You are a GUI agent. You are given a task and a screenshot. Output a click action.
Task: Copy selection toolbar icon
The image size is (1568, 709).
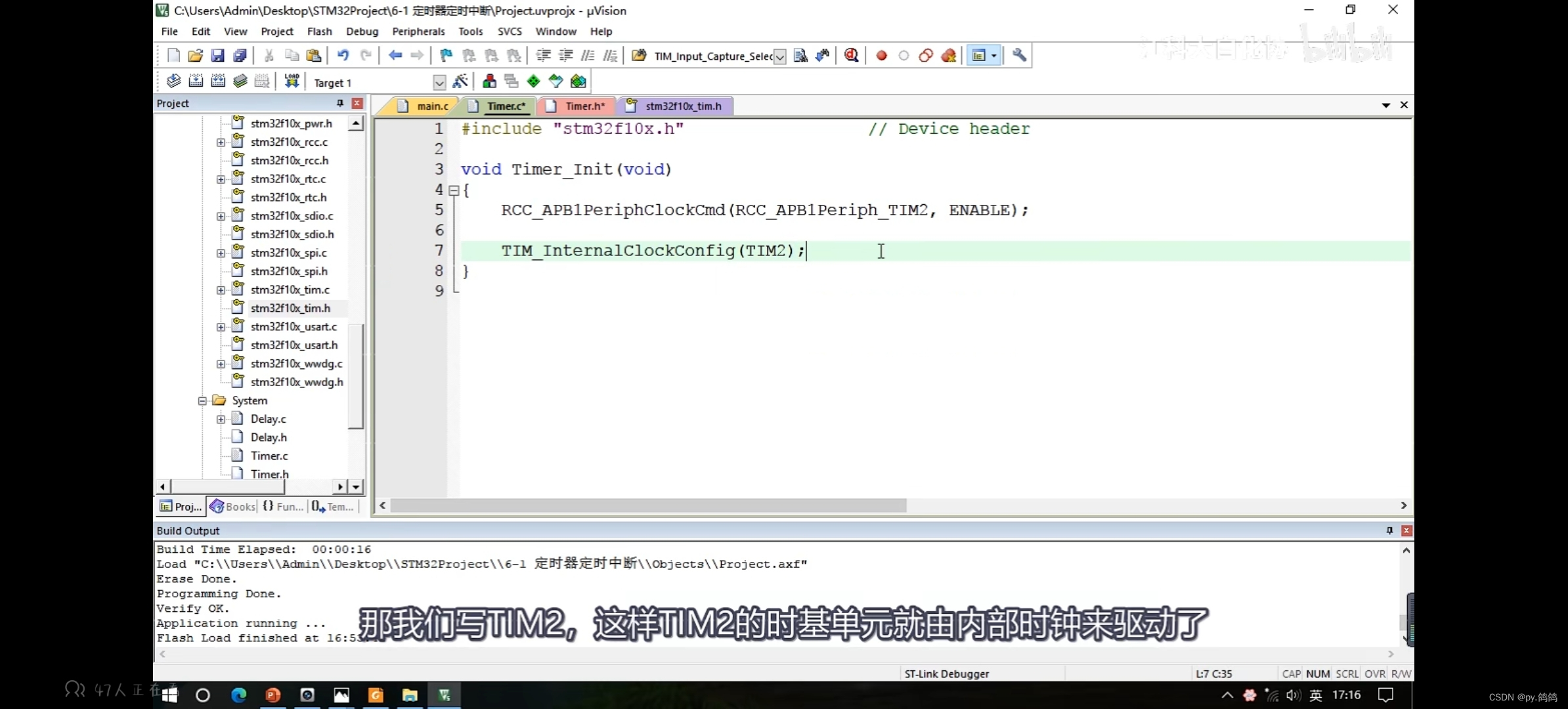[292, 56]
